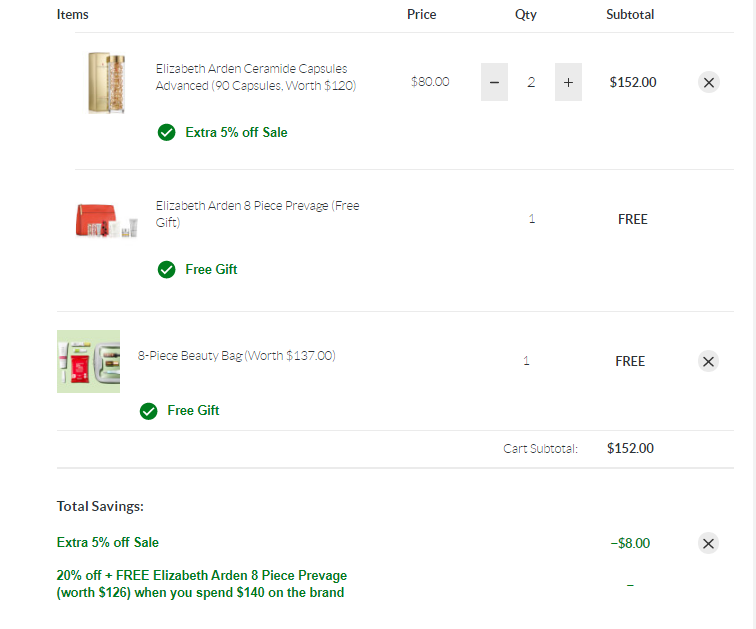This screenshot has width=756, height=629.
Task: Click green checkmark beside Beauty Bag Free Gift
Action: tap(148, 411)
